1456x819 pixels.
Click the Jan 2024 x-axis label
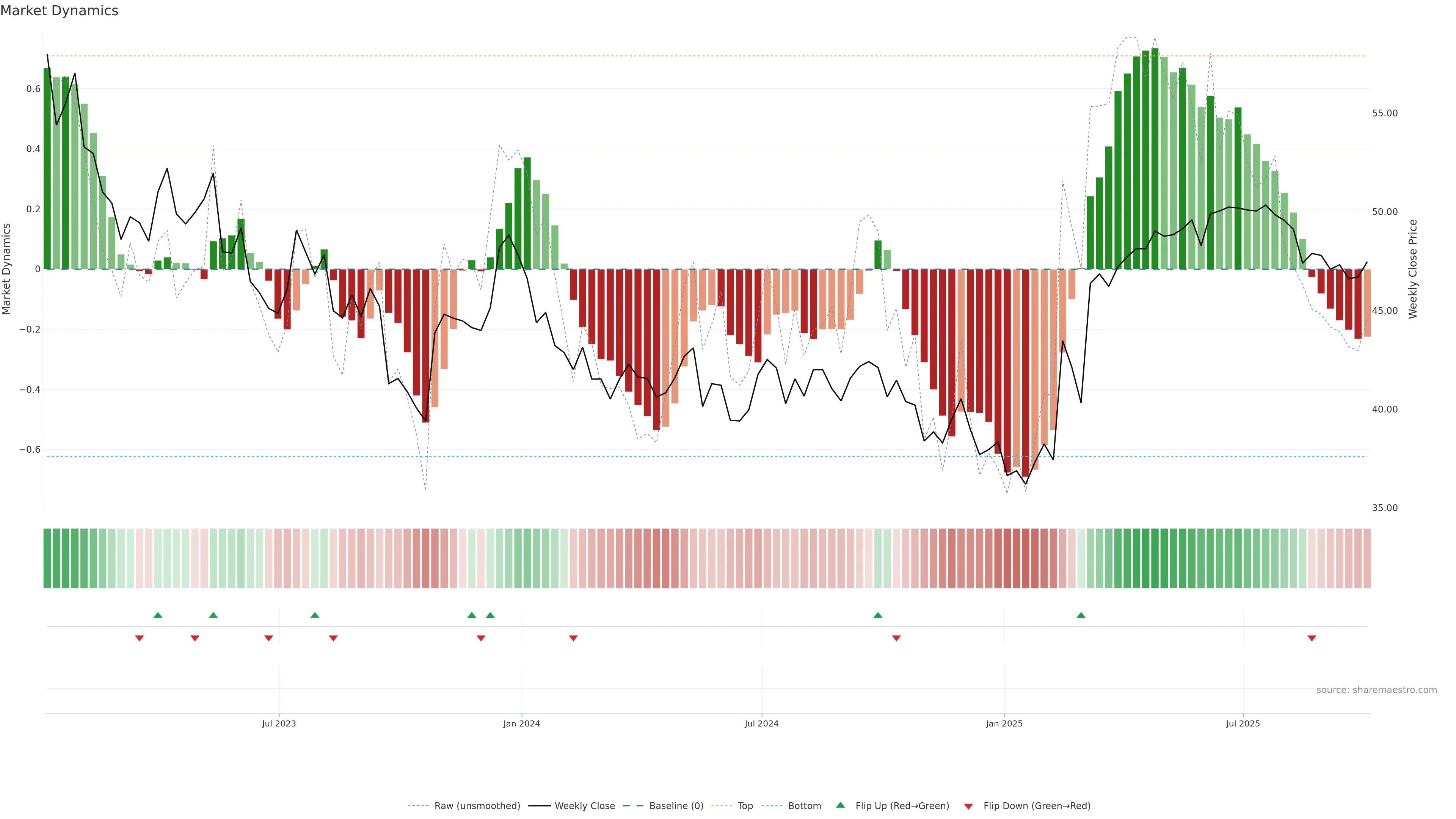click(521, 723)
